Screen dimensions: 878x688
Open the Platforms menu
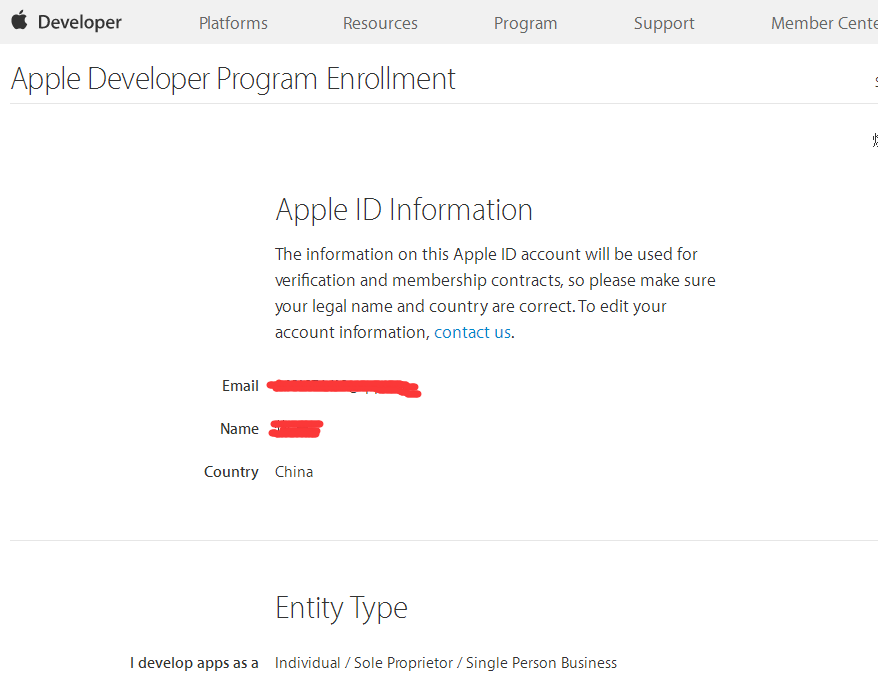(233, 23)
